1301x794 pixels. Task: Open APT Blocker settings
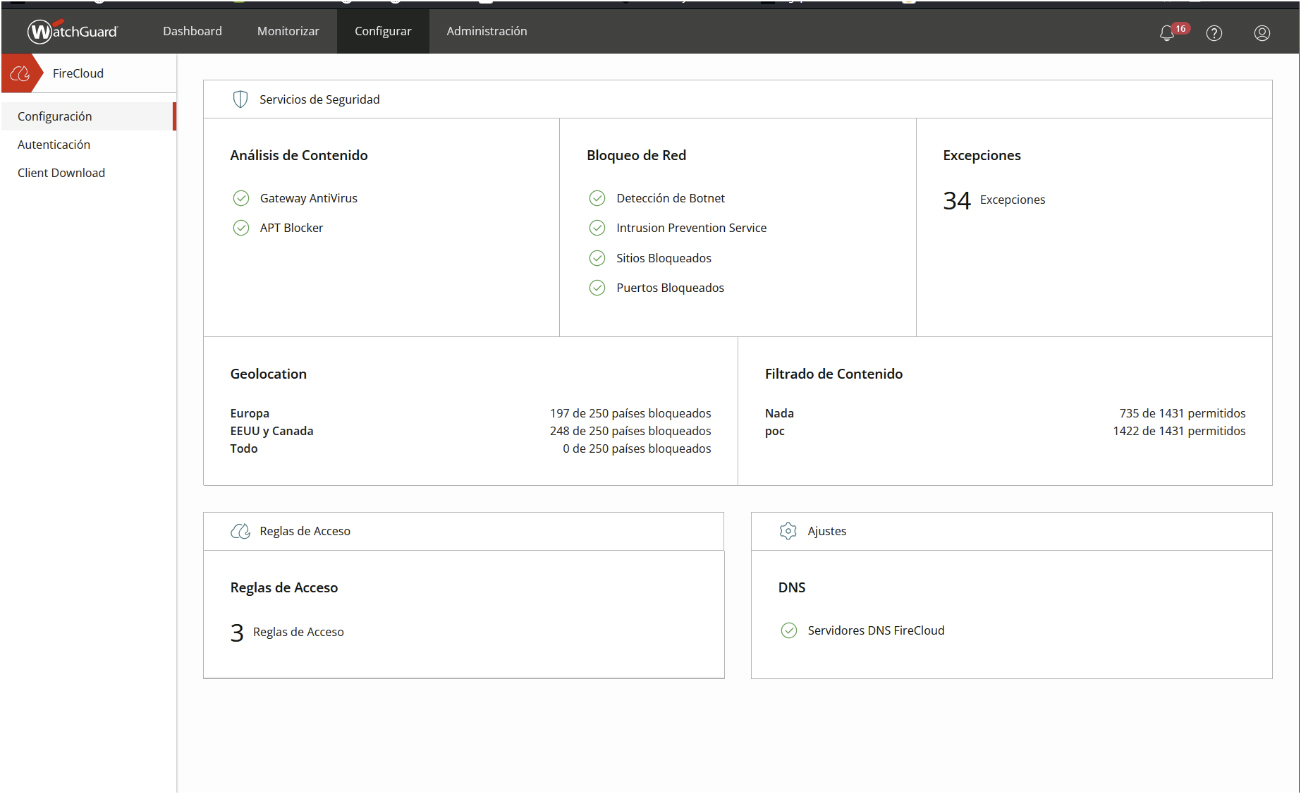click(x=291, y=228)
